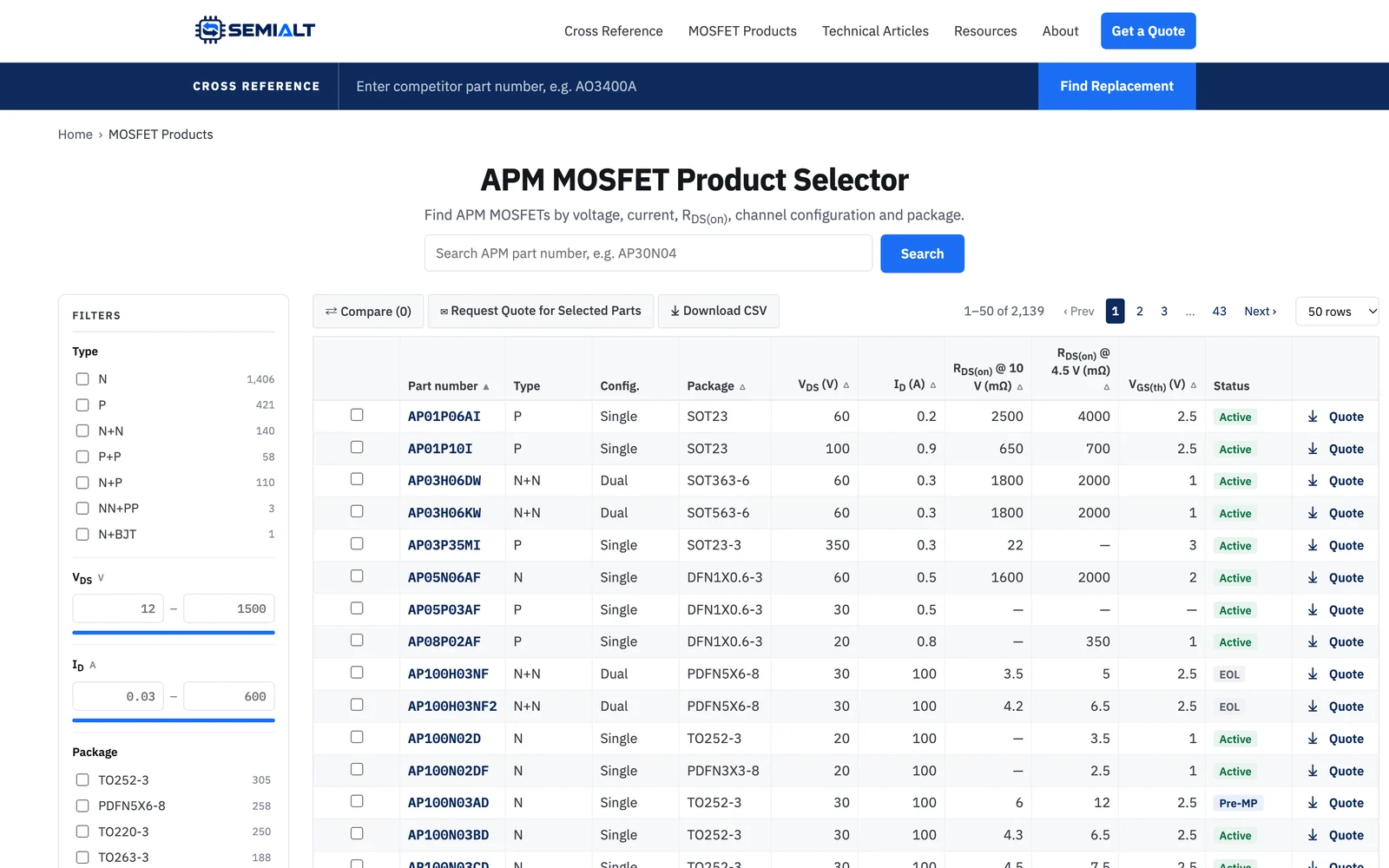Download datasheet icon for AP100H03NF row
Viewport: 1389px width, 868px height.
1313,674
